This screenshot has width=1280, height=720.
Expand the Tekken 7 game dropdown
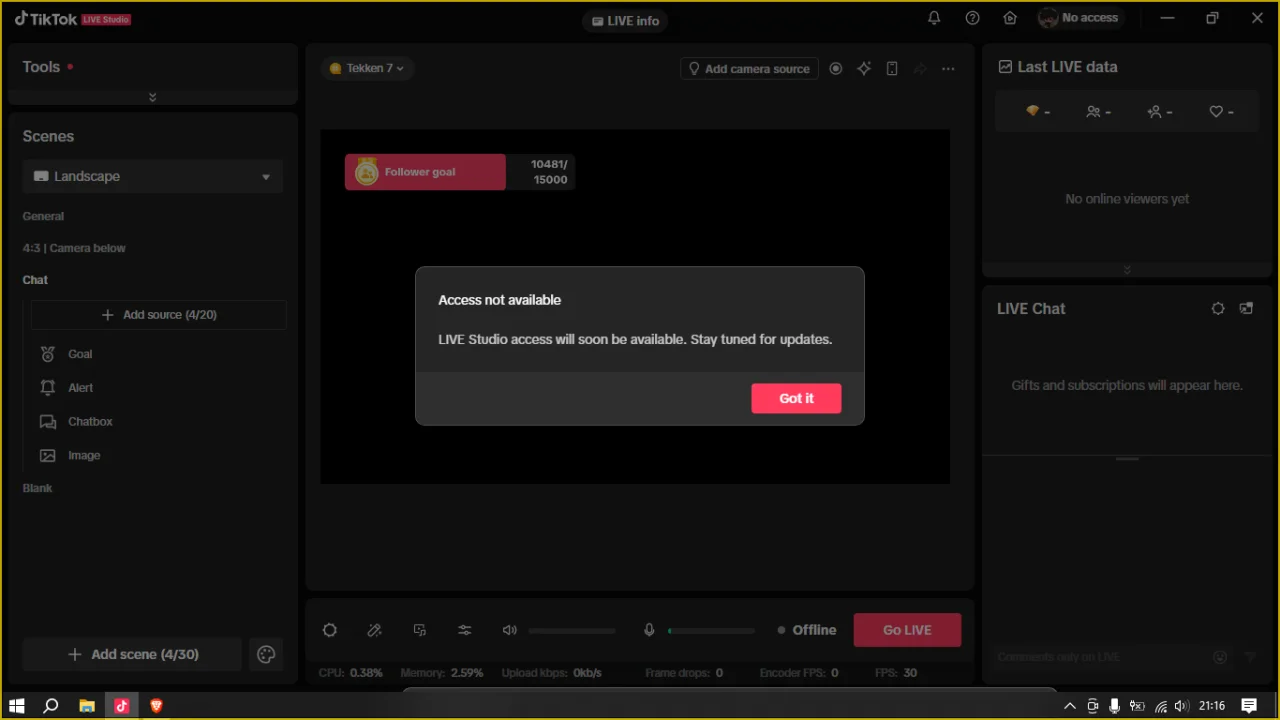[x=368, y=68]
